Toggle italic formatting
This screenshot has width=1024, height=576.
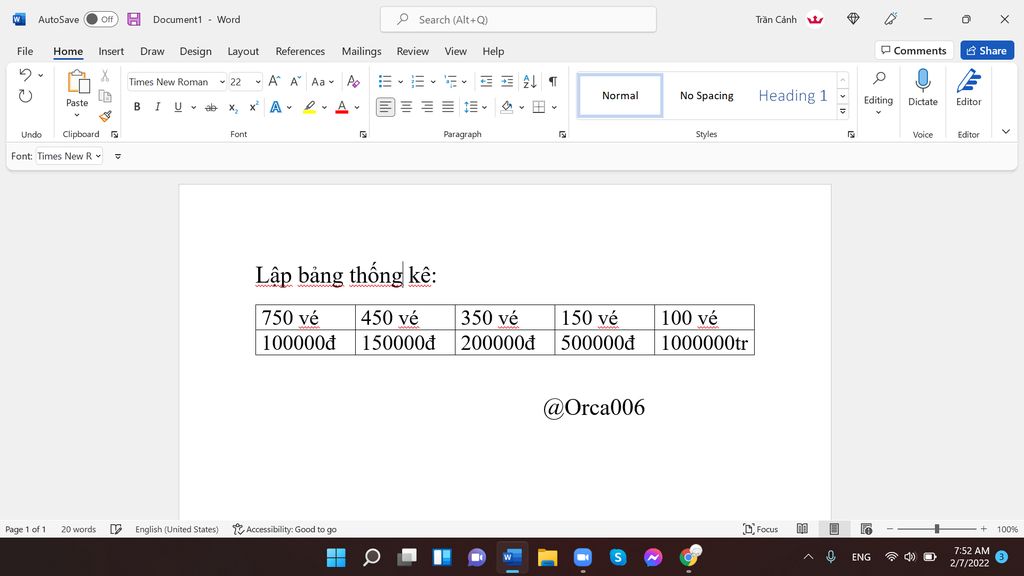(x=157, y=107)
